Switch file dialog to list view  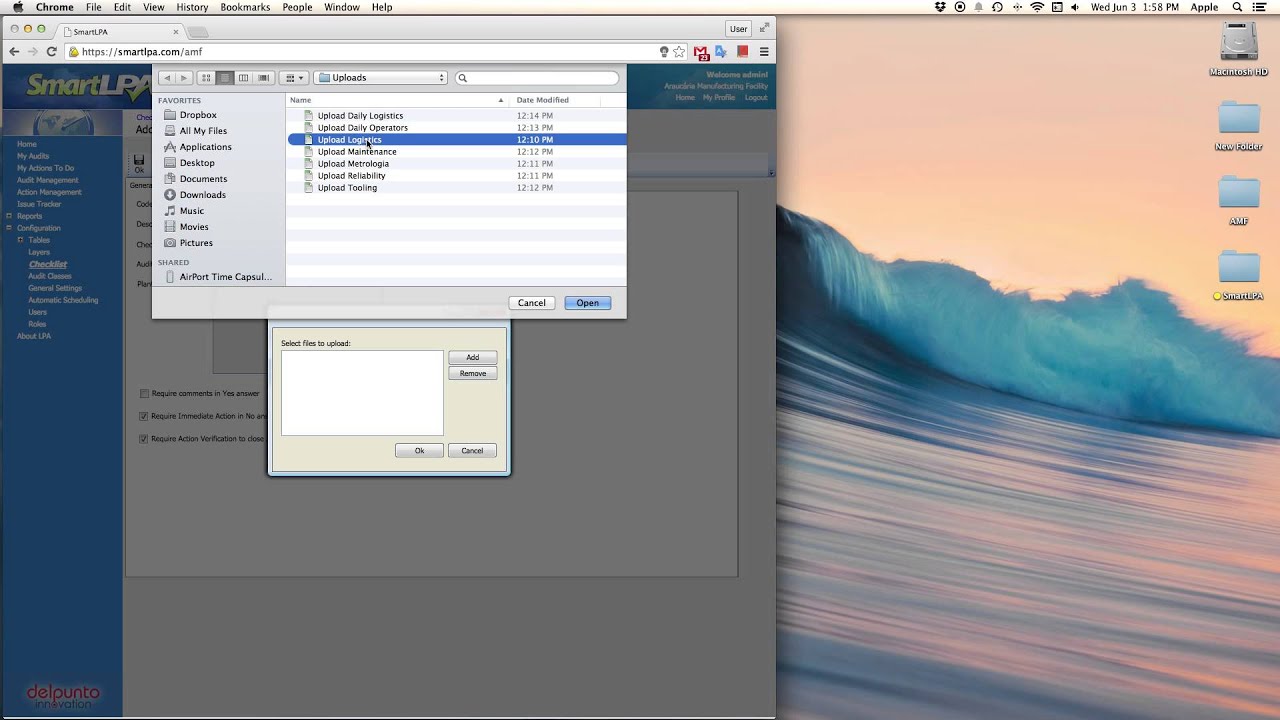click(225, 78)
